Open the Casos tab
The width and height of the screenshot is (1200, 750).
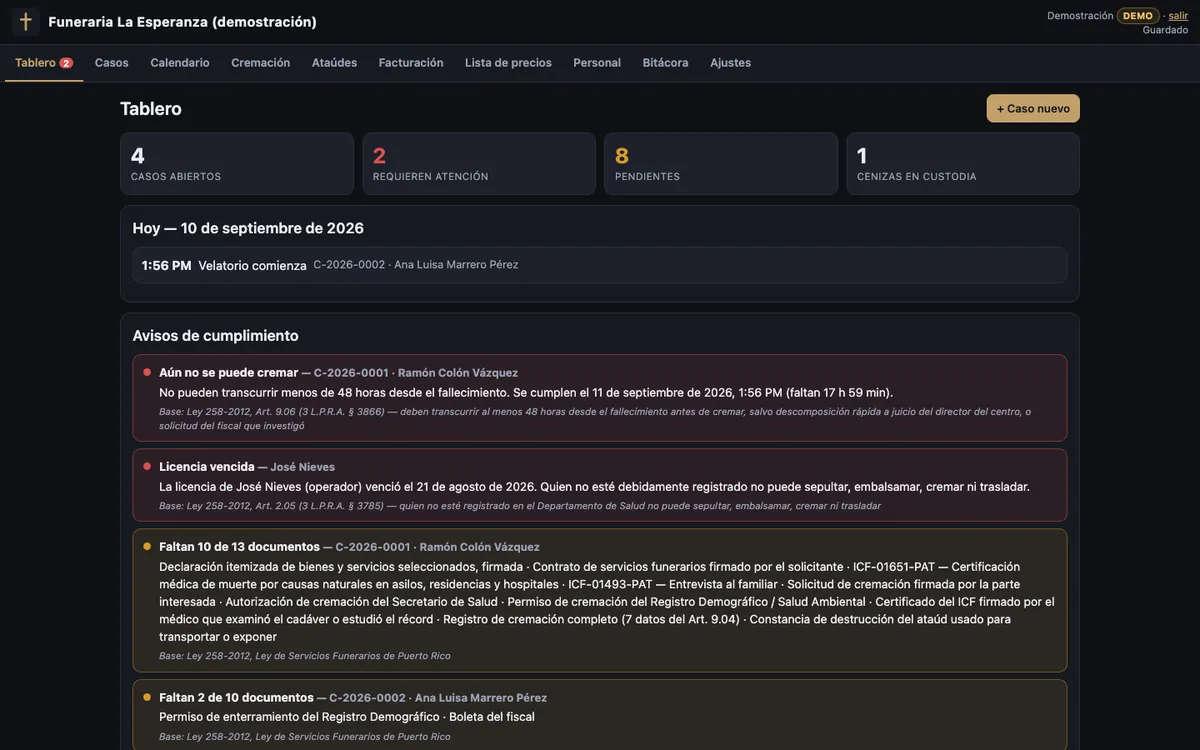pyautogui.click(x=112, y=63)
